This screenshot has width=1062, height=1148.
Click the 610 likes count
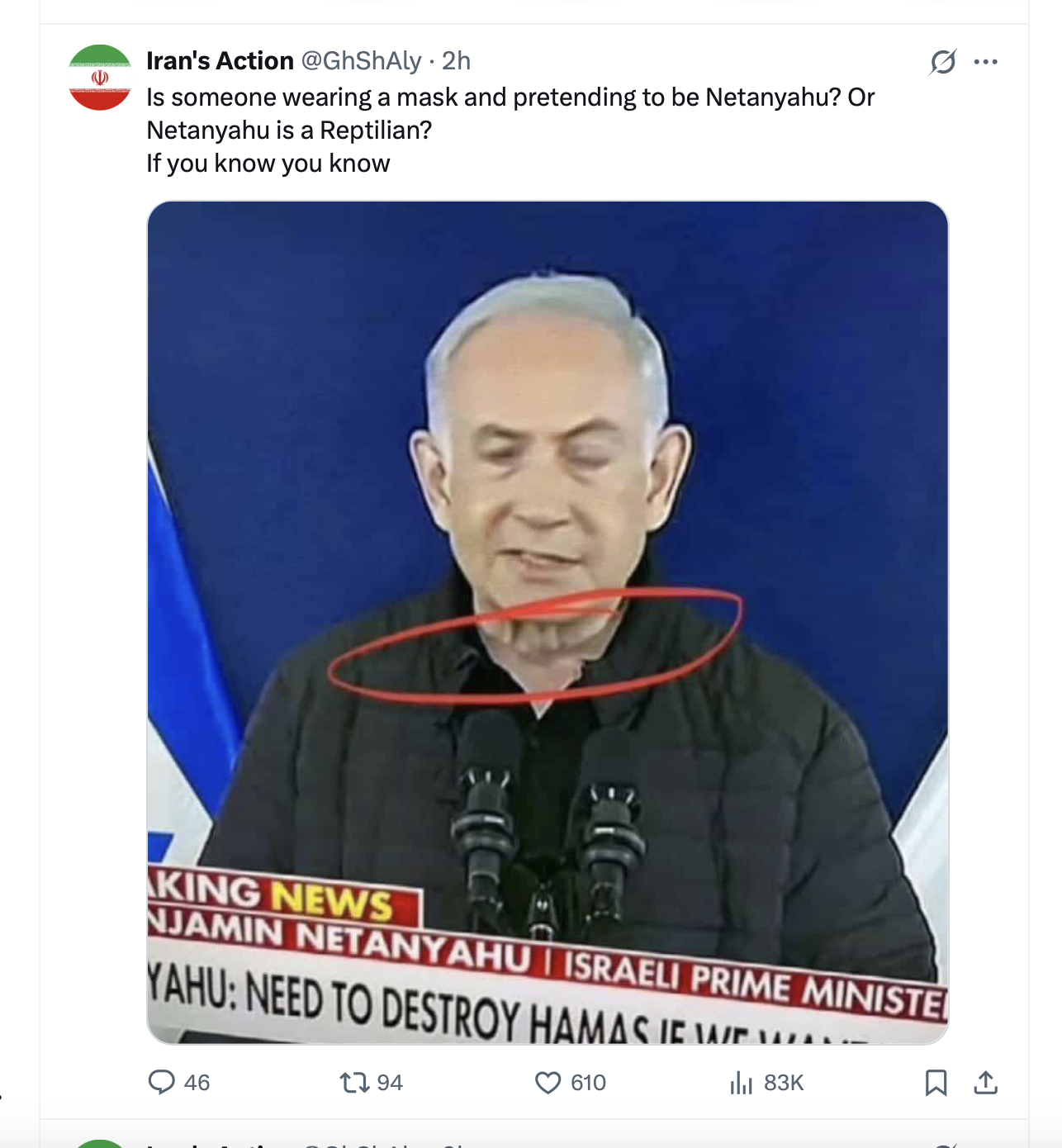[588, 1083]
